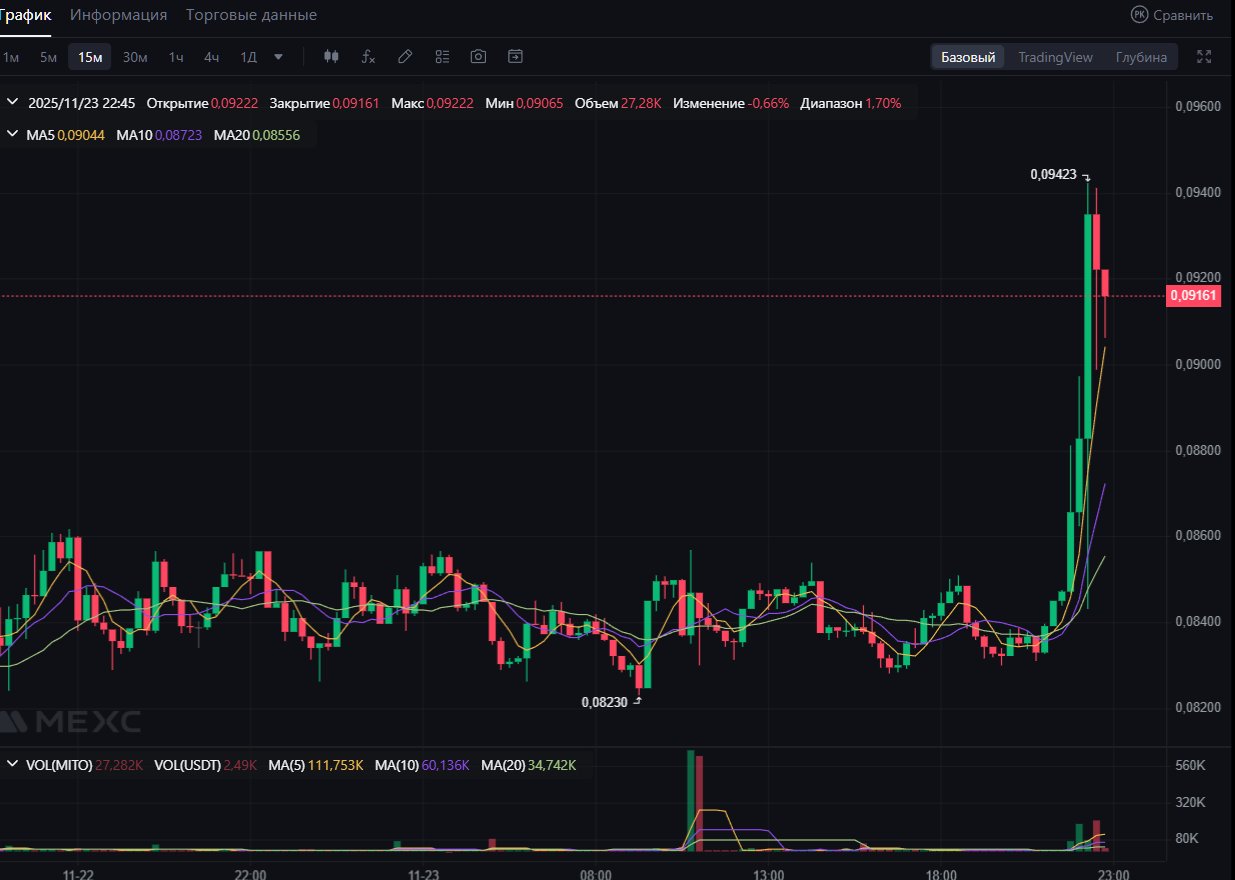Open the candlestick chart type selector
Screen dimensions: 1235x880
point(332,57)
